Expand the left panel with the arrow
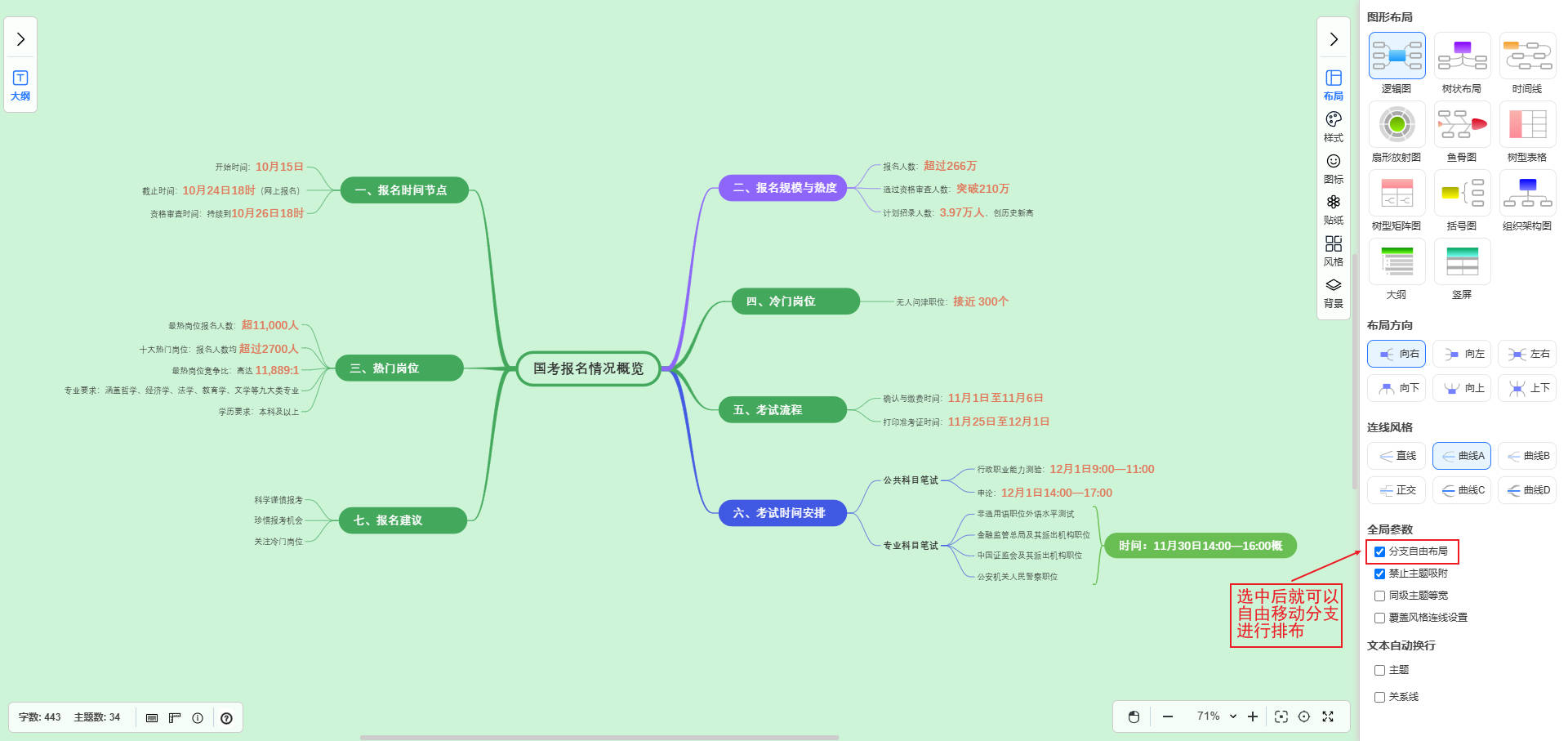This screenshot has width=1568, height=741. coord(20,39)
